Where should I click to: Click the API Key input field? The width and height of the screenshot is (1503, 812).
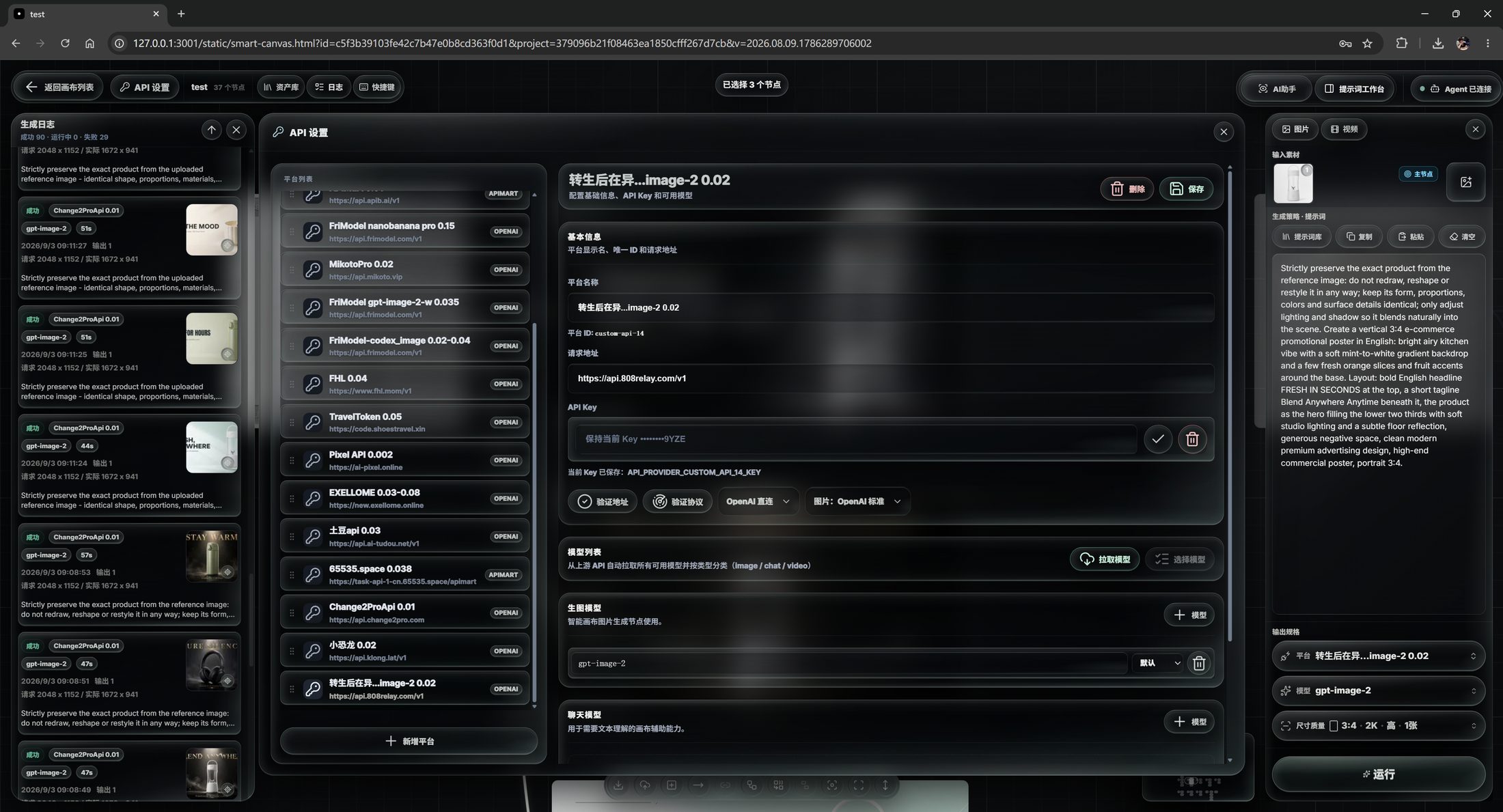pos(855,439)
